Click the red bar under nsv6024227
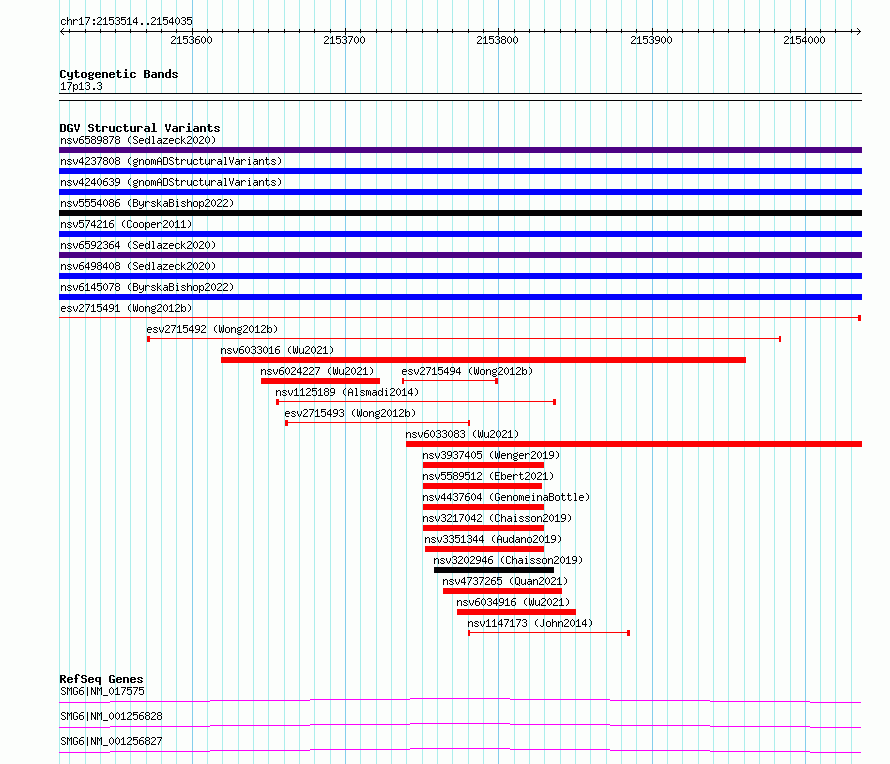 (320, 381)
